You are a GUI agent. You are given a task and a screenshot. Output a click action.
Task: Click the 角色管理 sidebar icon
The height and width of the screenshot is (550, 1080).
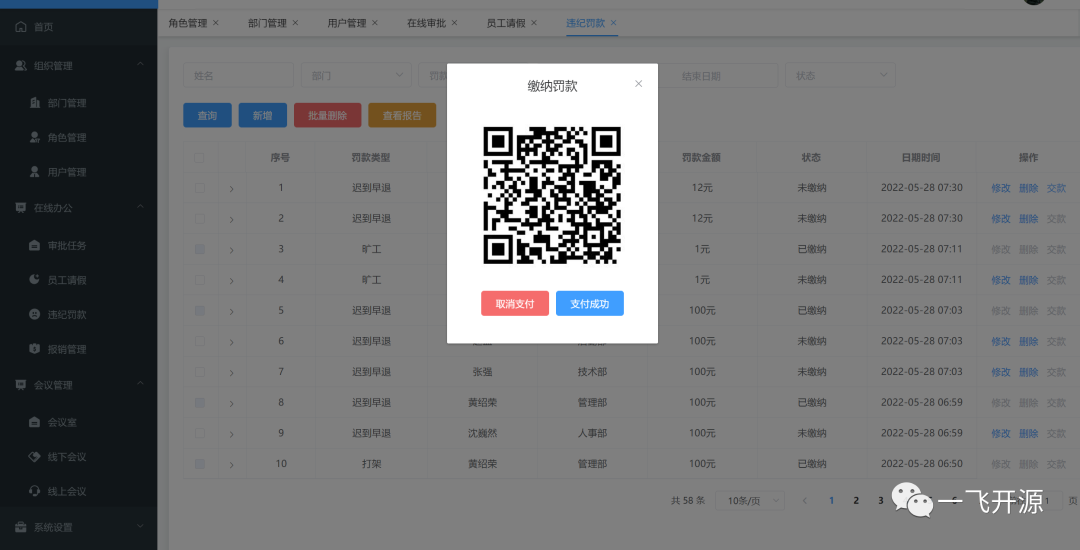click(35, 137)
